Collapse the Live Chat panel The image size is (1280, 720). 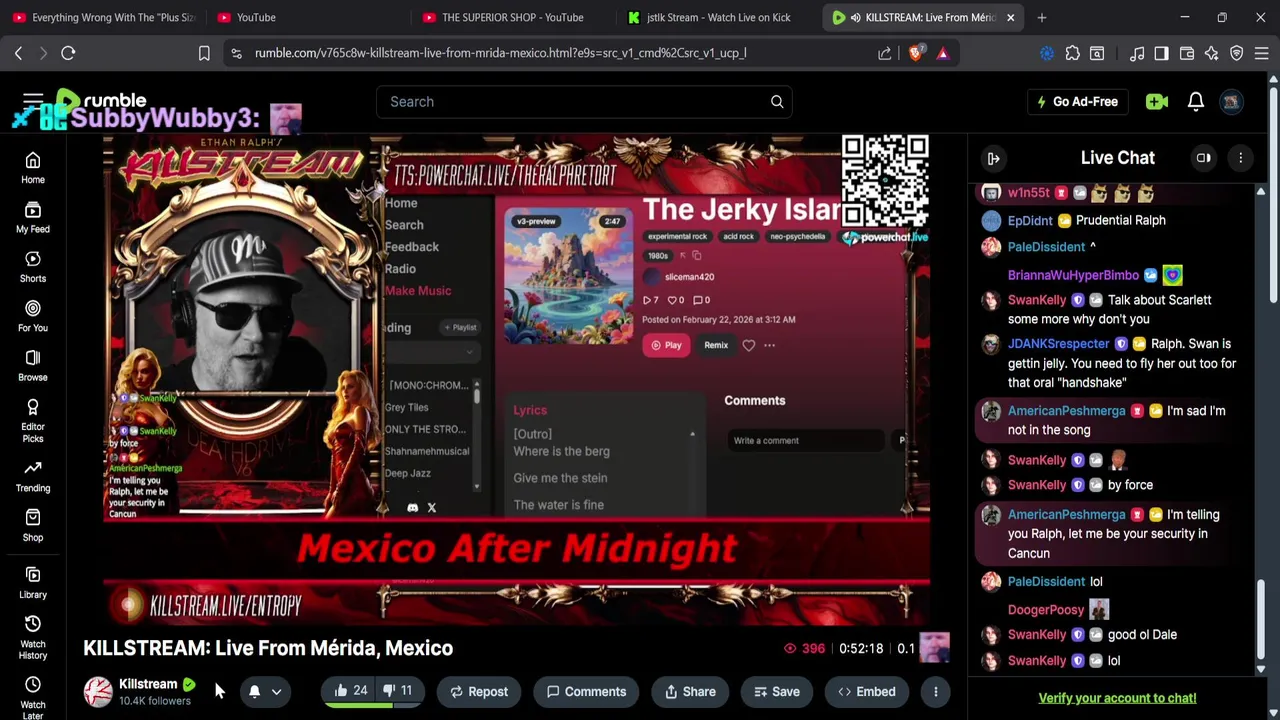(x=993, y=158)
